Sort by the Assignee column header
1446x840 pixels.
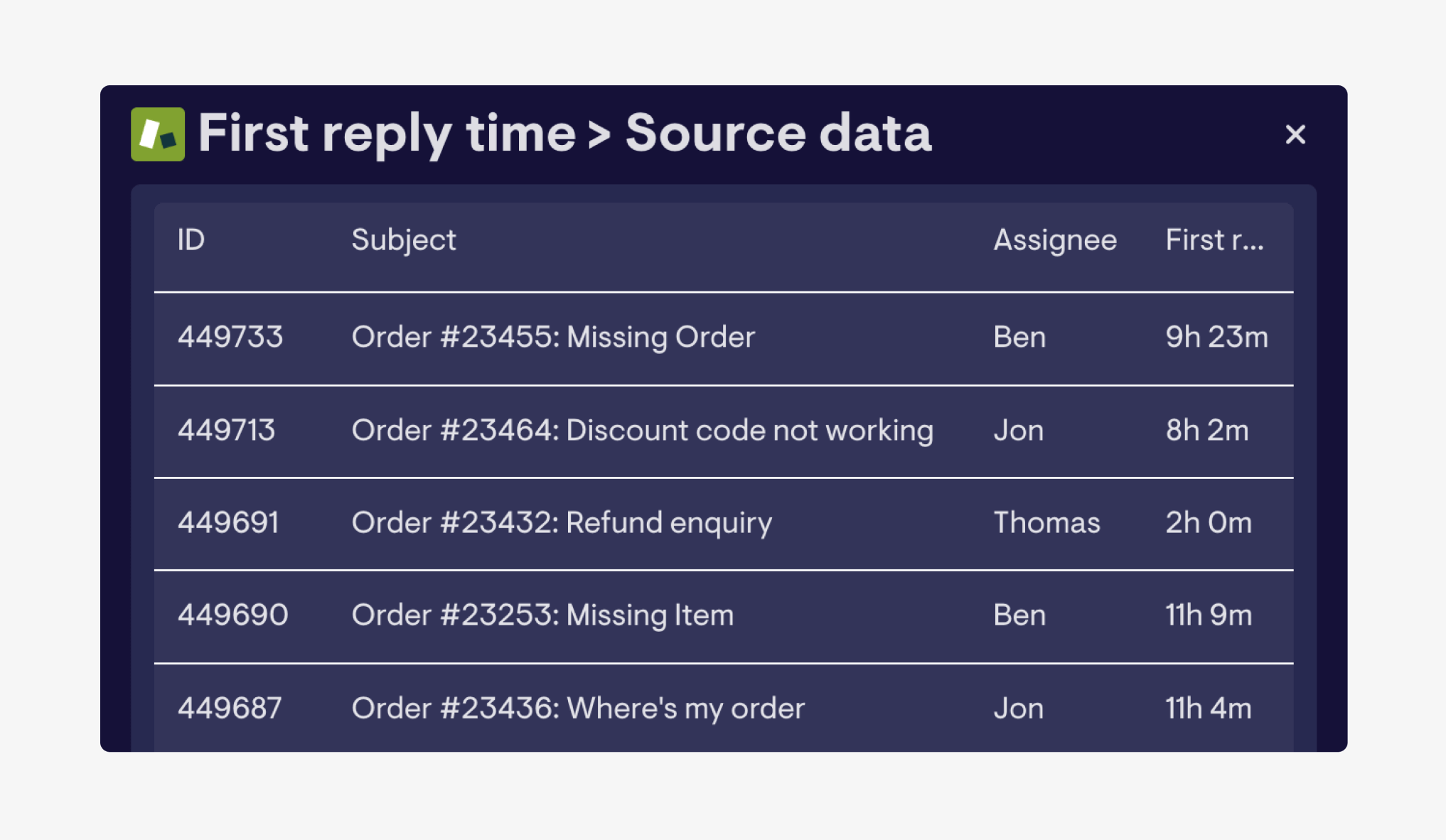(x=1055, y=240)
